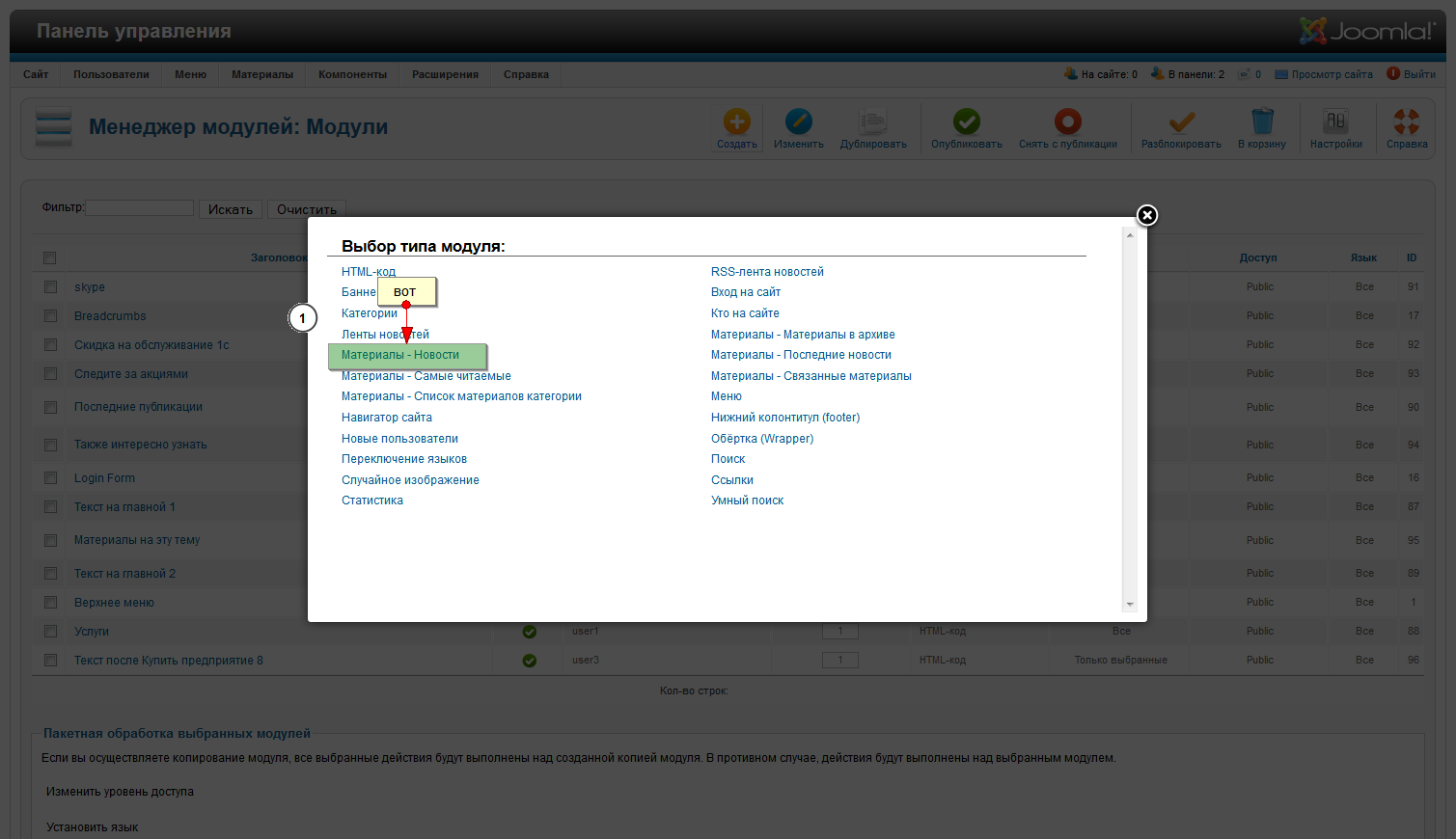Choose Материалы - Новости module type

click(400, 355)
